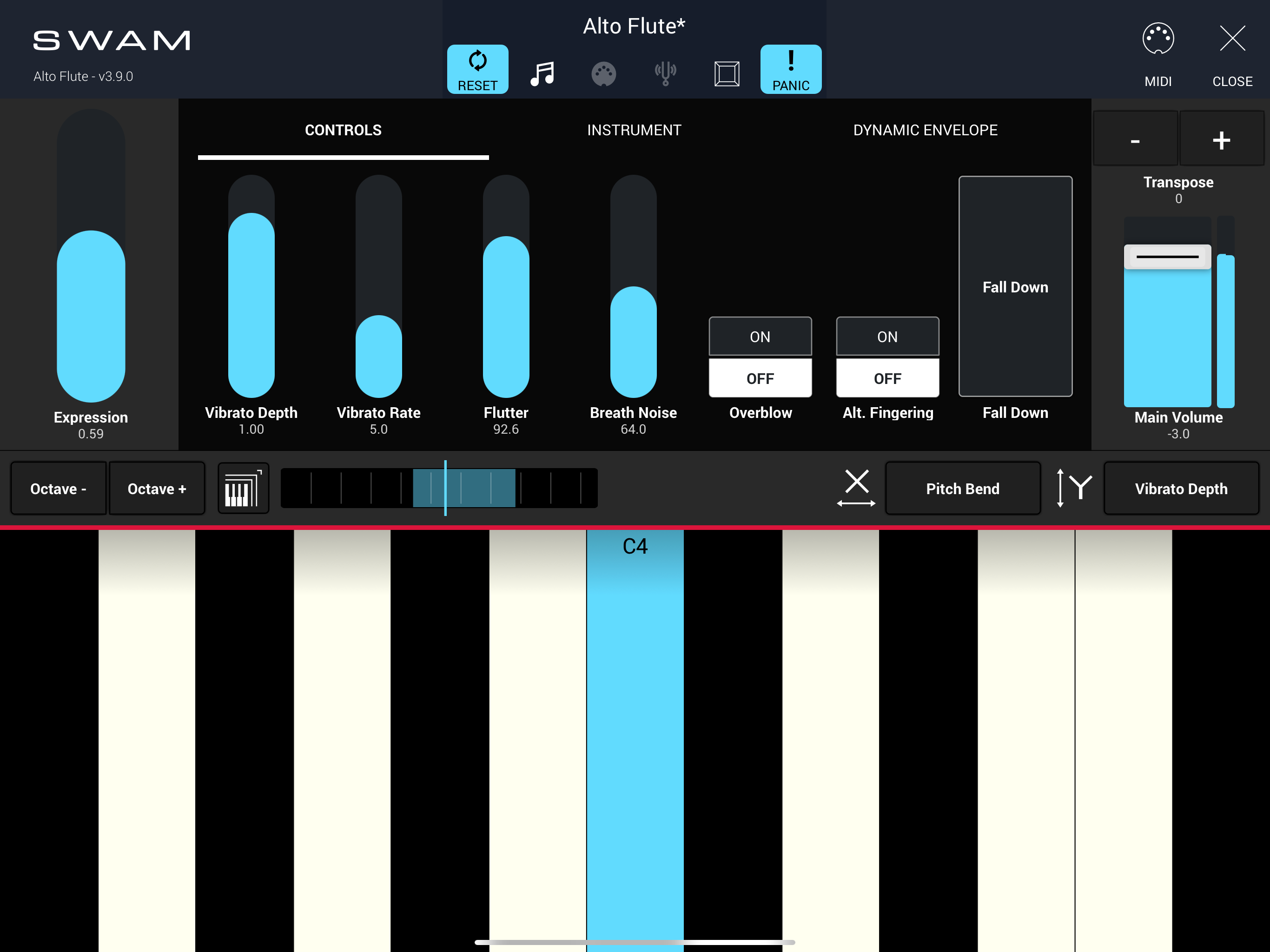Click the Main Volume fader handle

[1167, 257]
